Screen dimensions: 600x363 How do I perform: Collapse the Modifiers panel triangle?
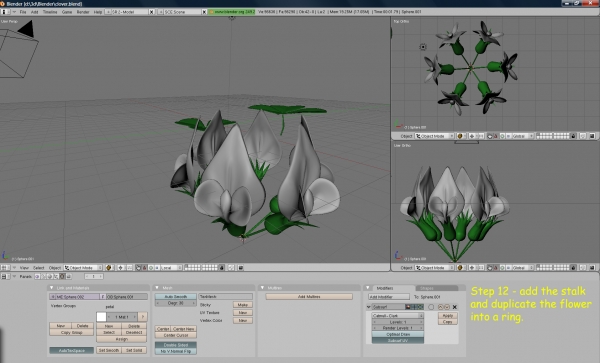point(367,288)
